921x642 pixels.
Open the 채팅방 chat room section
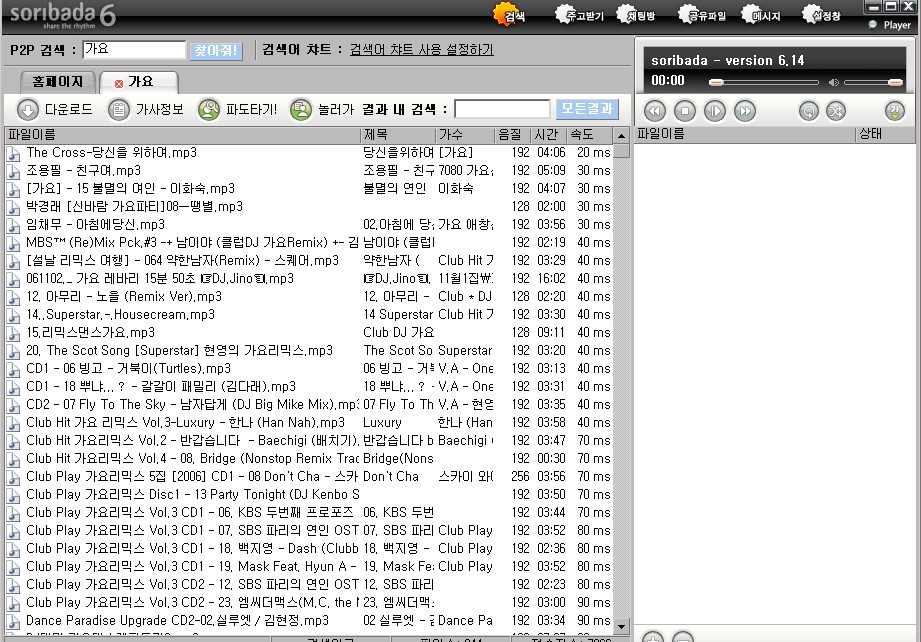point(636,15)
